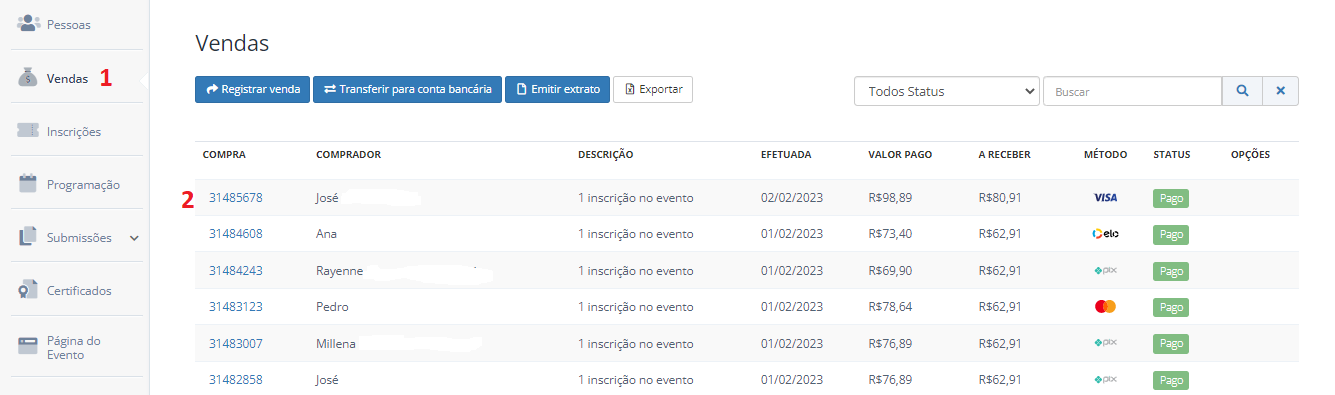Click the Programação calendar icon

(x=28, y=184)
